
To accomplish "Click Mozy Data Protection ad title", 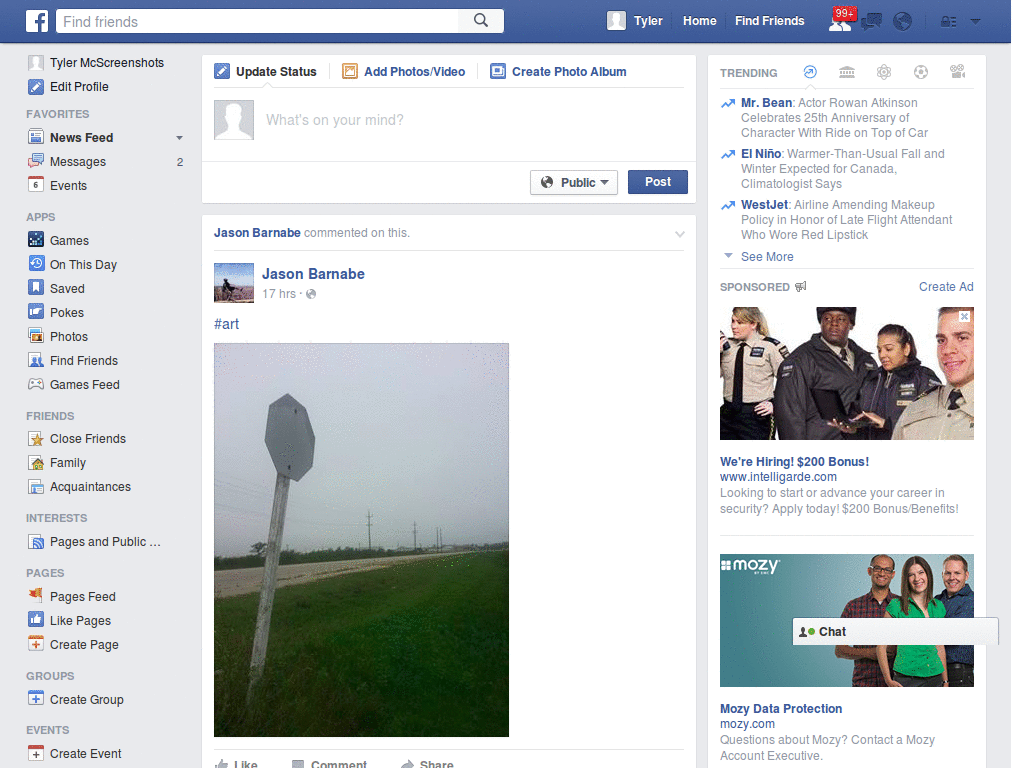I will pos(780,709).
